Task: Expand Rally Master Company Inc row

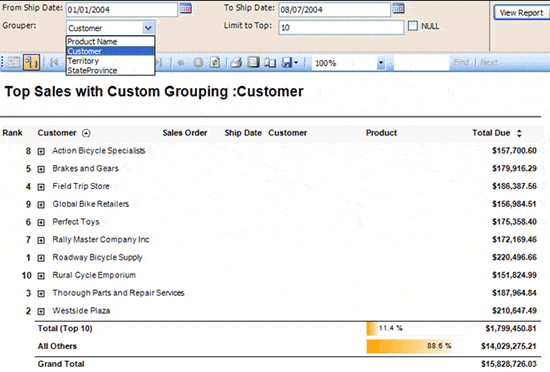Action: (41, 241)
